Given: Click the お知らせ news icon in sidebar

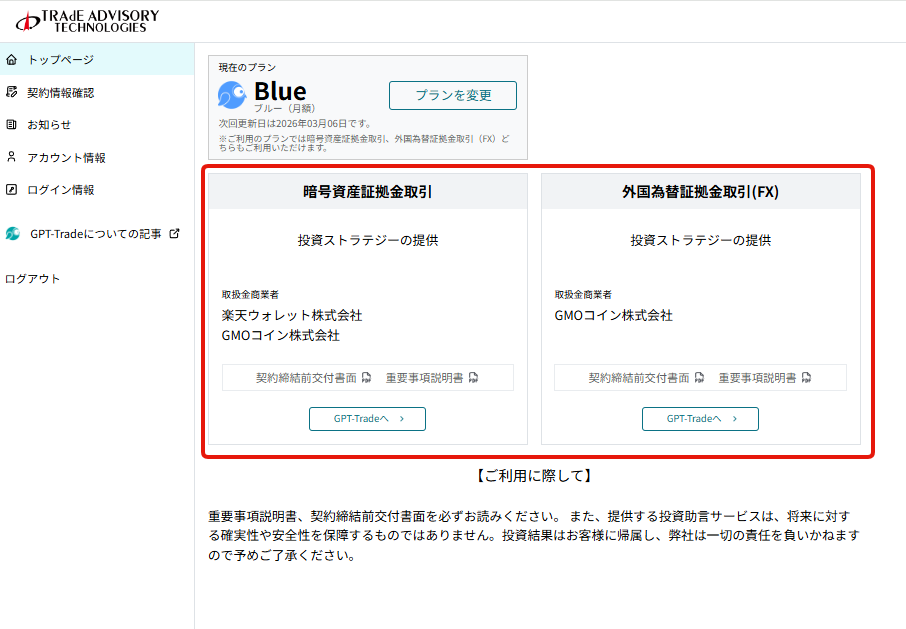Looking at the screenshot, I should tap(12, 125).
